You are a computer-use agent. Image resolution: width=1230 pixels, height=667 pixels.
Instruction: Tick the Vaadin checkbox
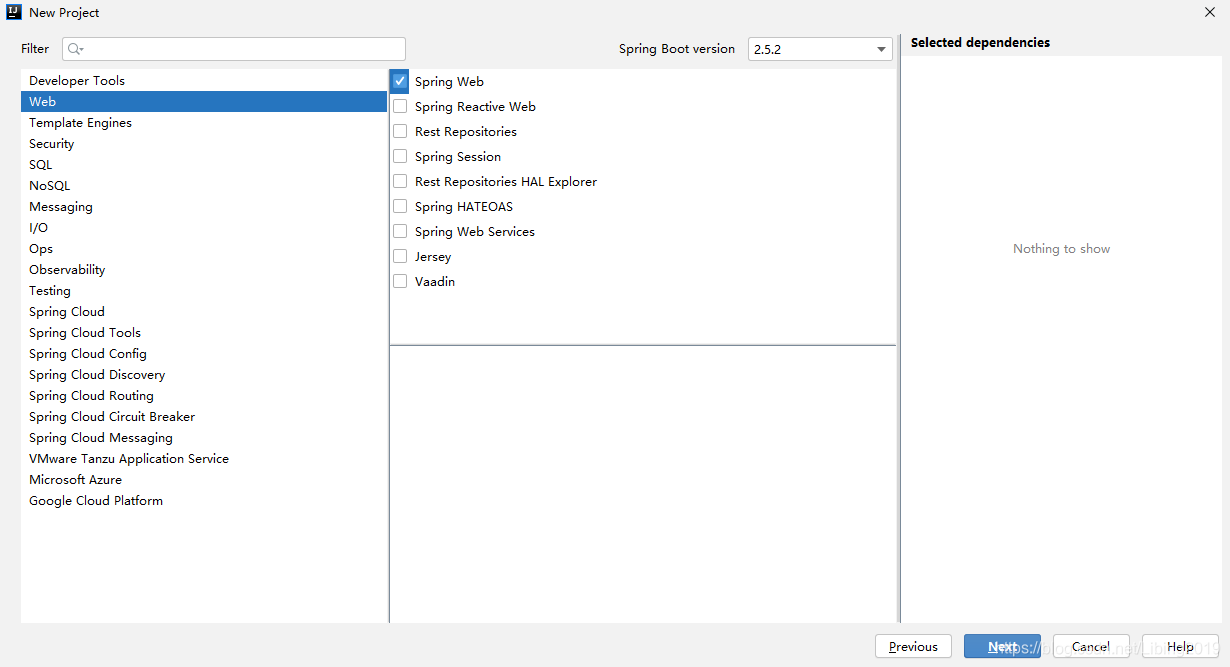tap(400, 281)
